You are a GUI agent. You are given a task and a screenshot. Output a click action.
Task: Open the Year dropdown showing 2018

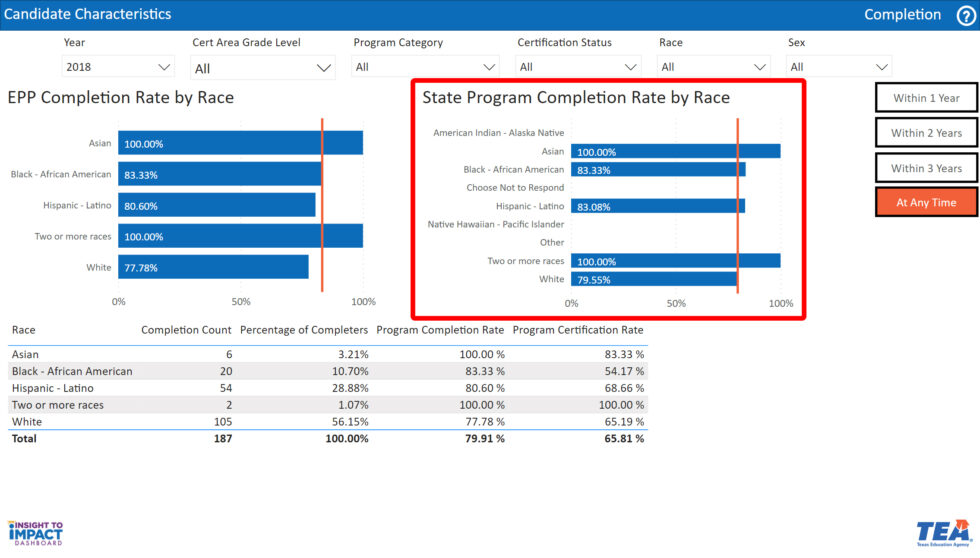pyautogui.click(x=118, y=67)
